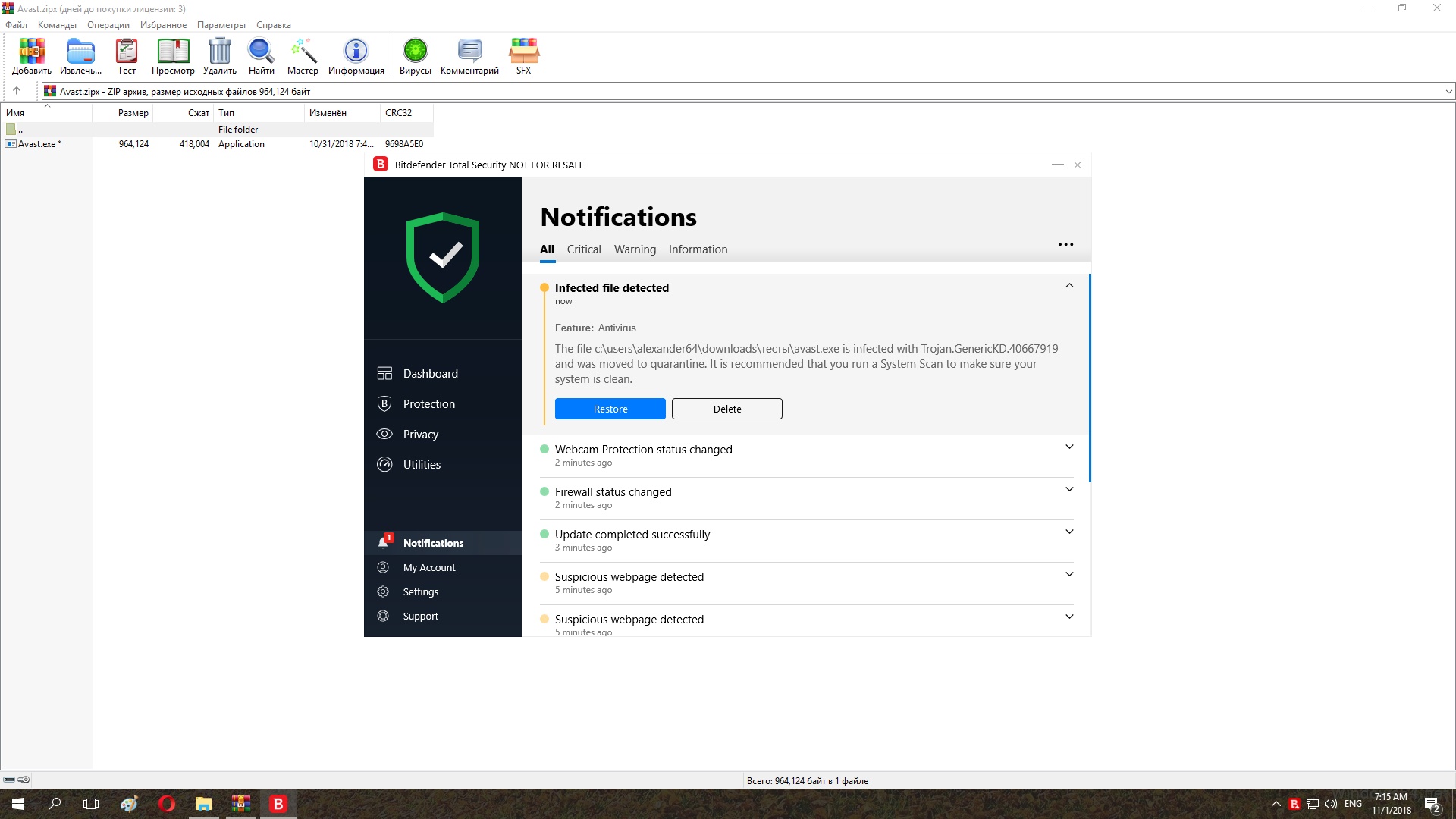Expand Firewall status changed notification
1456x819 pixels.
click(1069, 489)
